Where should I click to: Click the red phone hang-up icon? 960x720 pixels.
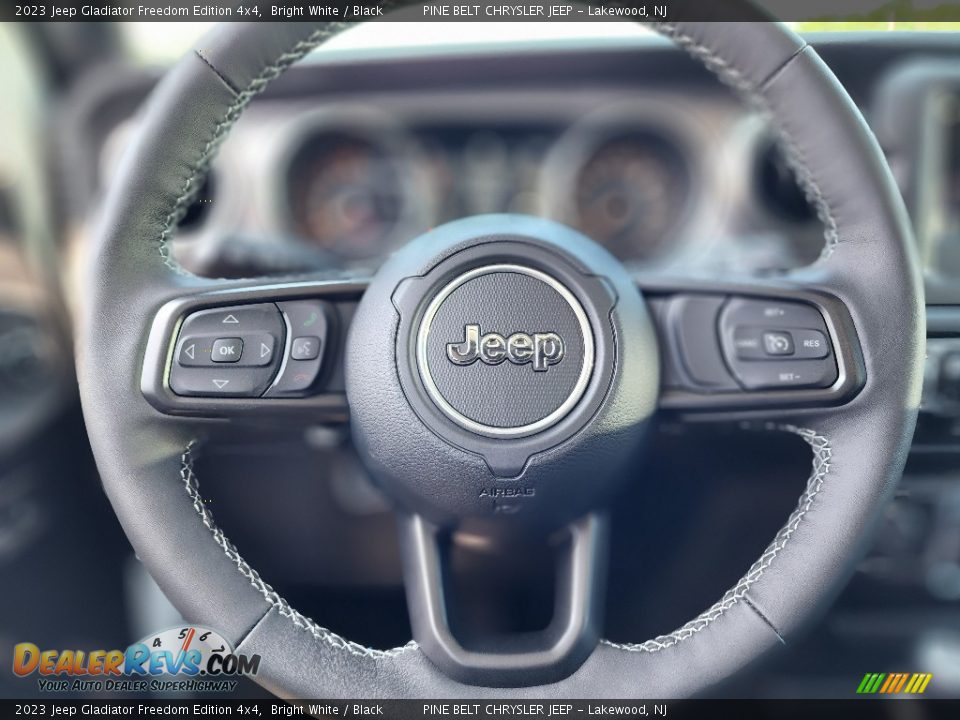click(301, 378)
